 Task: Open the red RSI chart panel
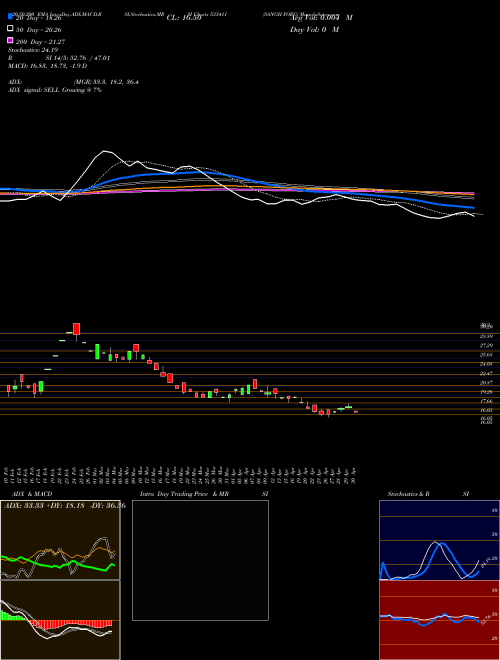439,620
